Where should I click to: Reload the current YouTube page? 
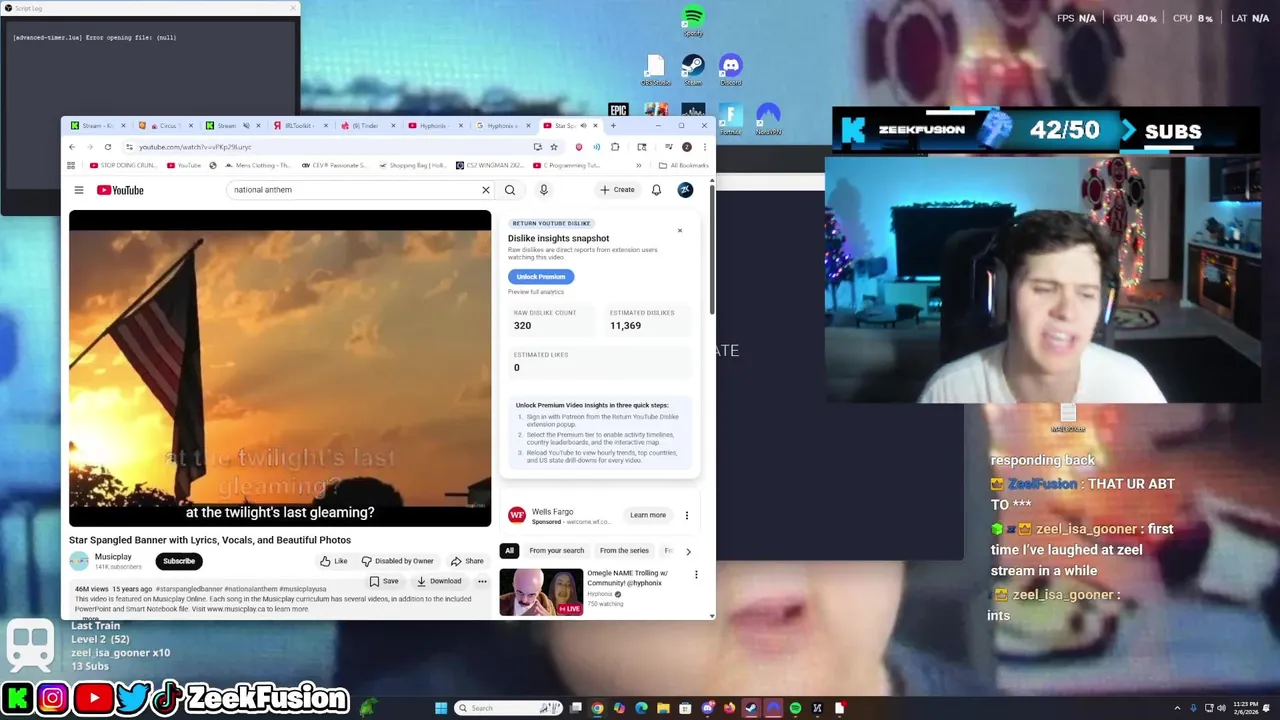pyautogui.click(x=108, y=147)
